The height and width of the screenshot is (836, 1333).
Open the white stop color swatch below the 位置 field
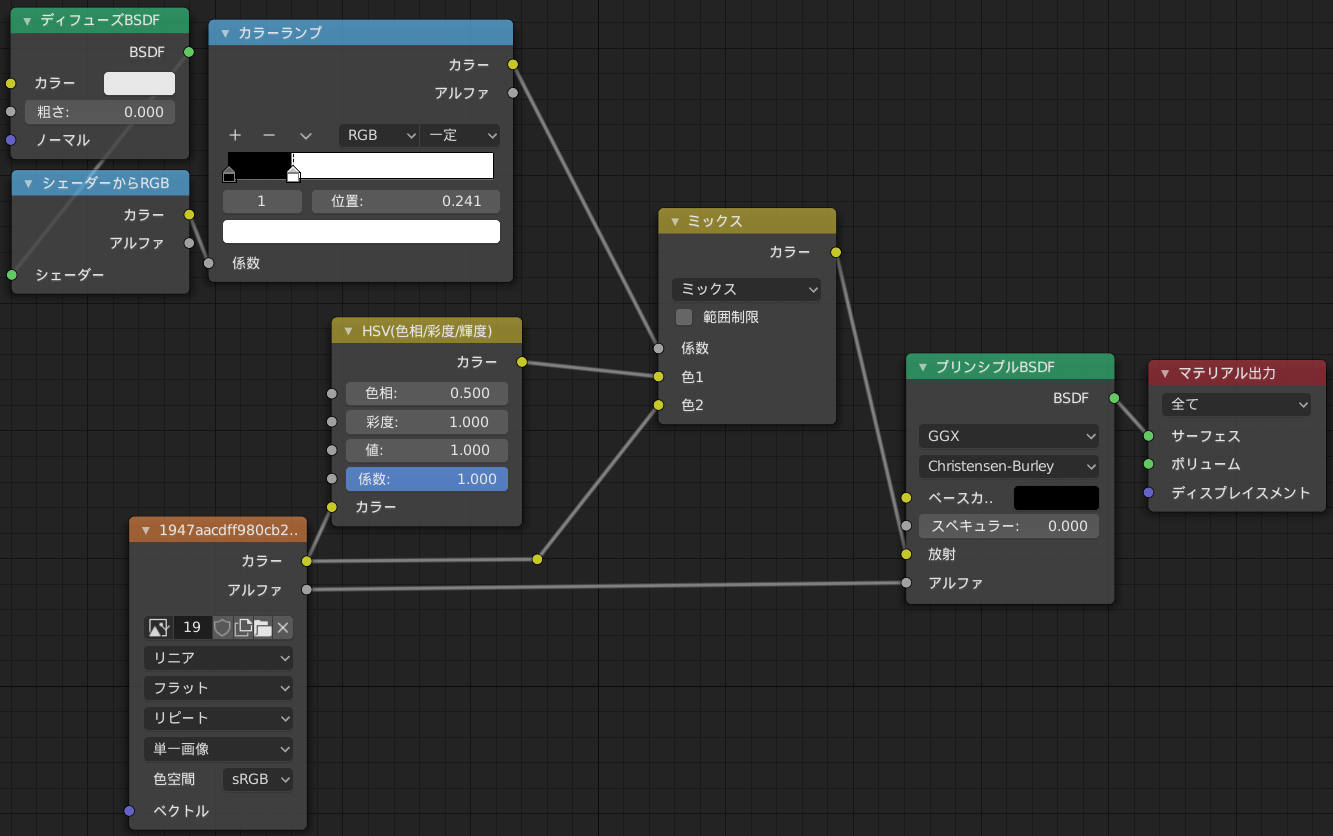click(361, 232)
